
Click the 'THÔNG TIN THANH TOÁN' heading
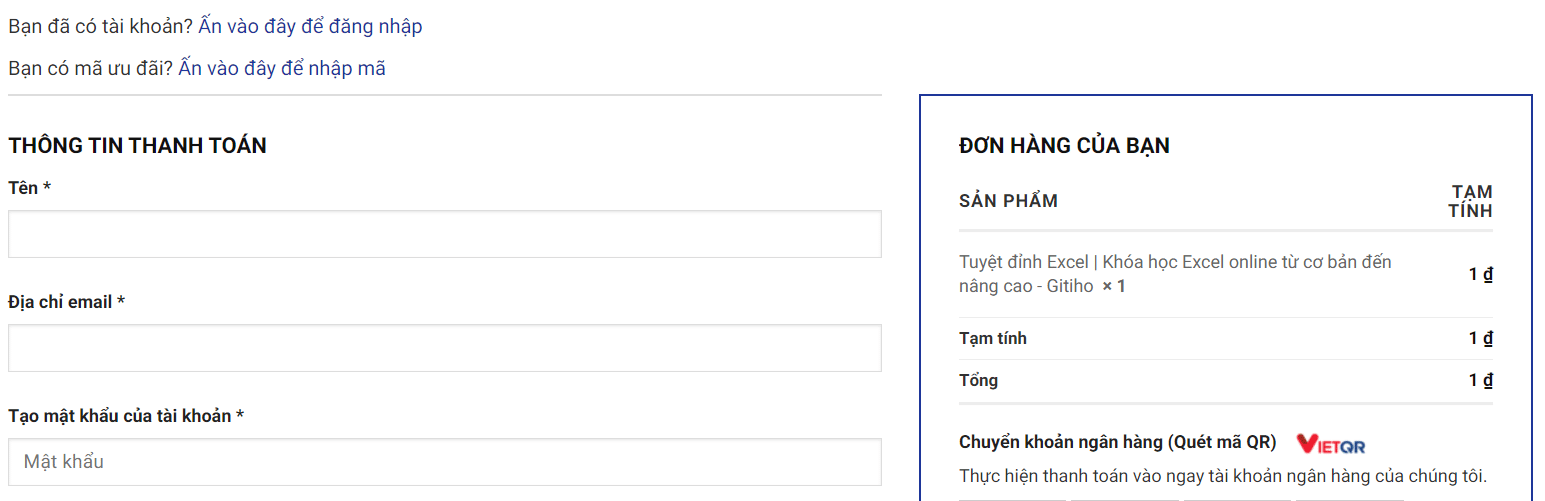[137, 146]
